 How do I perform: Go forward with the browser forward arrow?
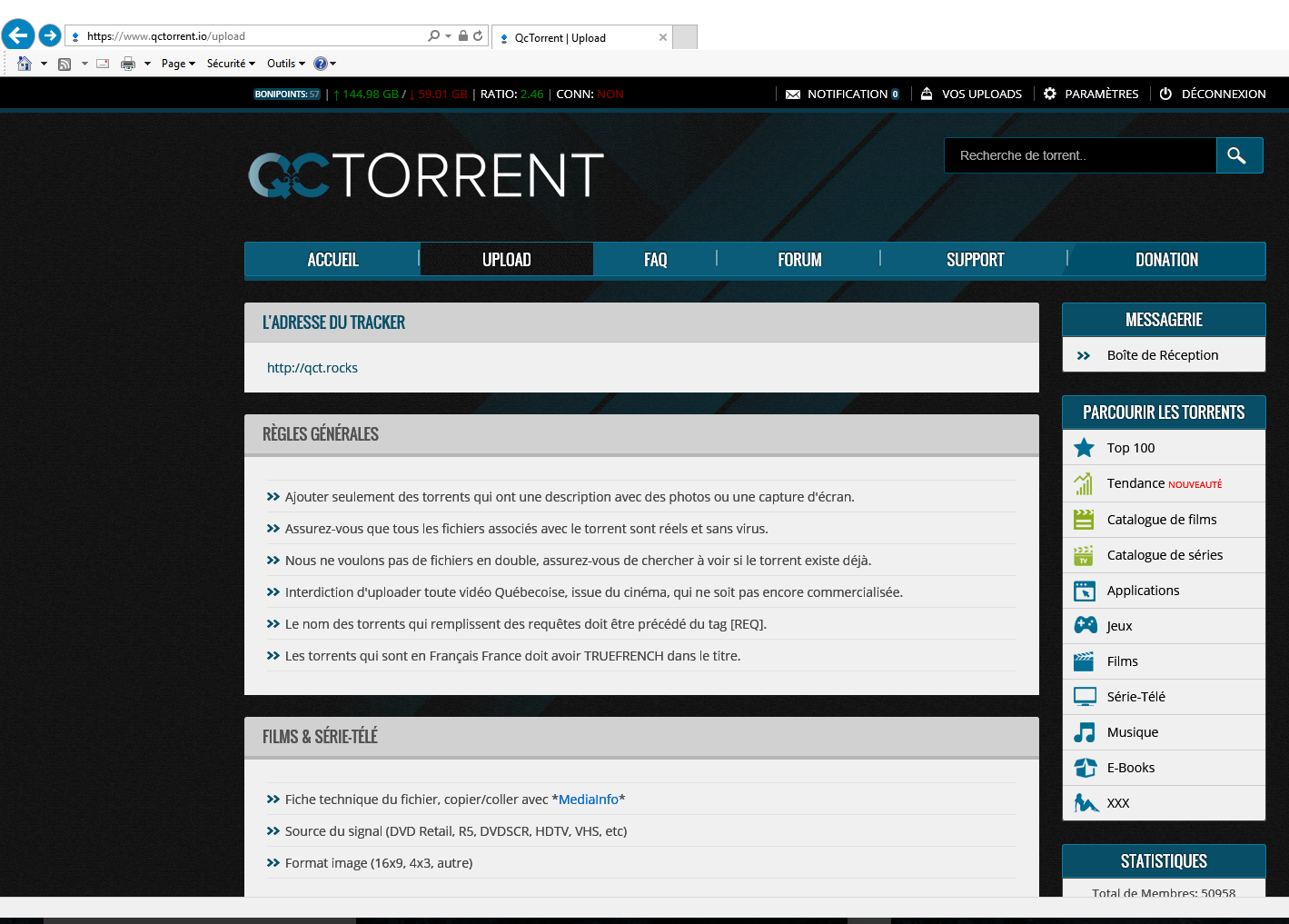[50, 35]
